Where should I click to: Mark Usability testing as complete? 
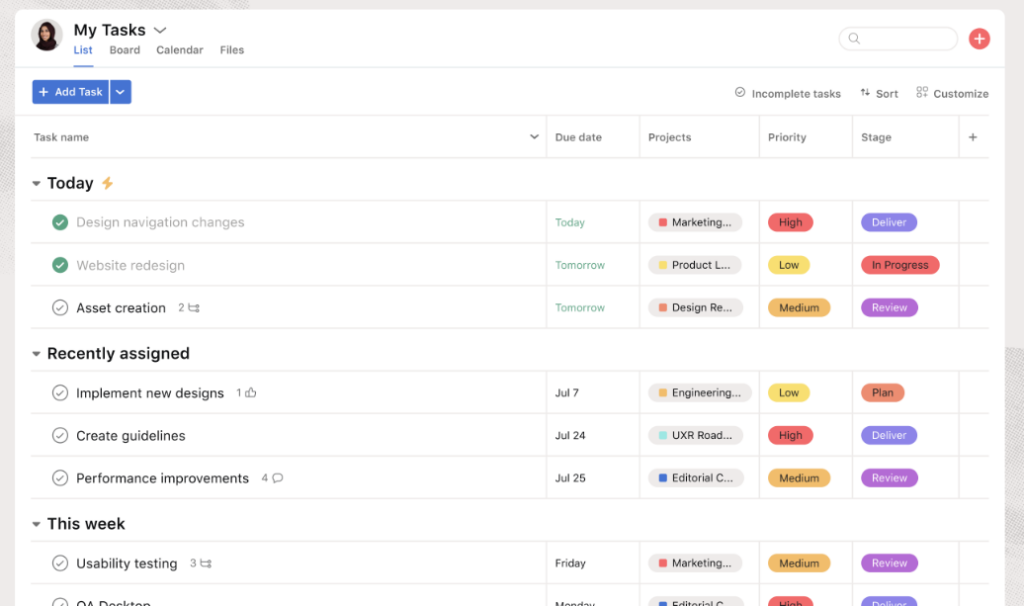[60, 563]
